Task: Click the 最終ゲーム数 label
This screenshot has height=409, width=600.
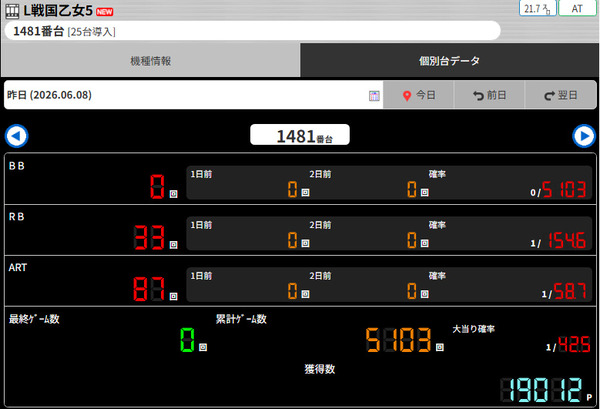Action: coord(34,319)
